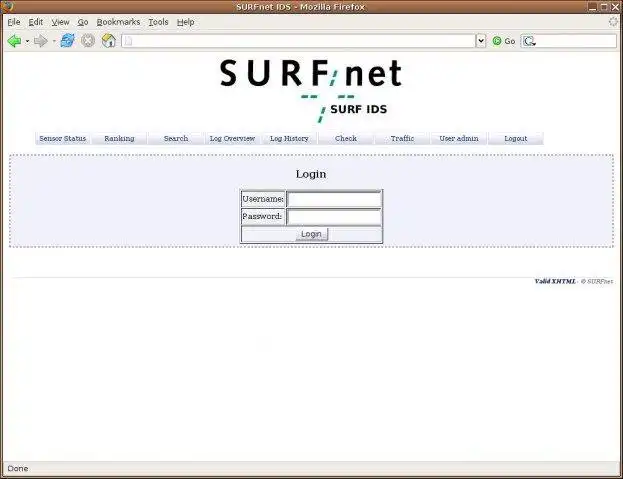Reload the page with the refresh icon
This screenshot has width=623, height=479.
point(68,41)
